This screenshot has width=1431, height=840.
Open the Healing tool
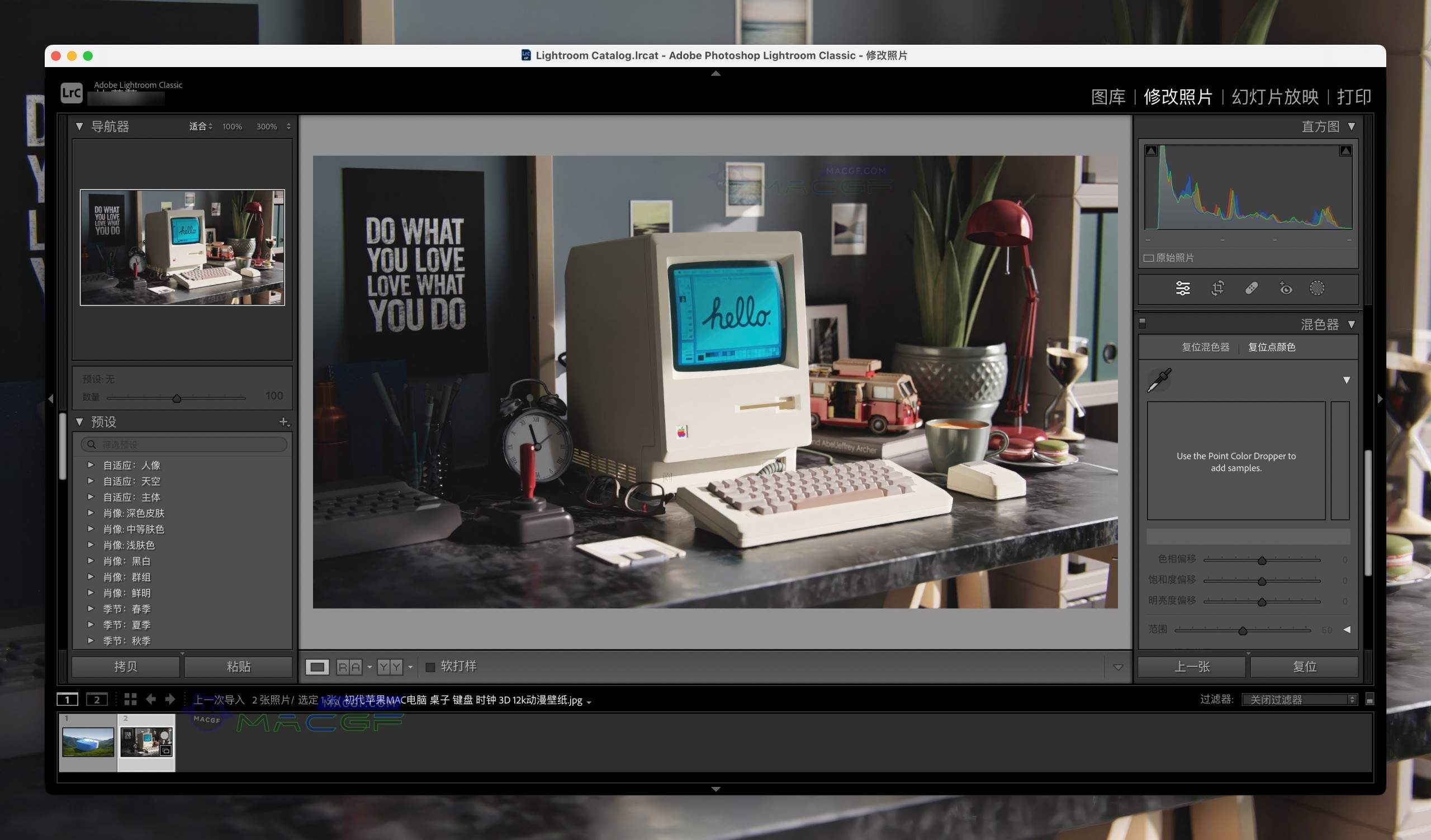(1252, 288)
